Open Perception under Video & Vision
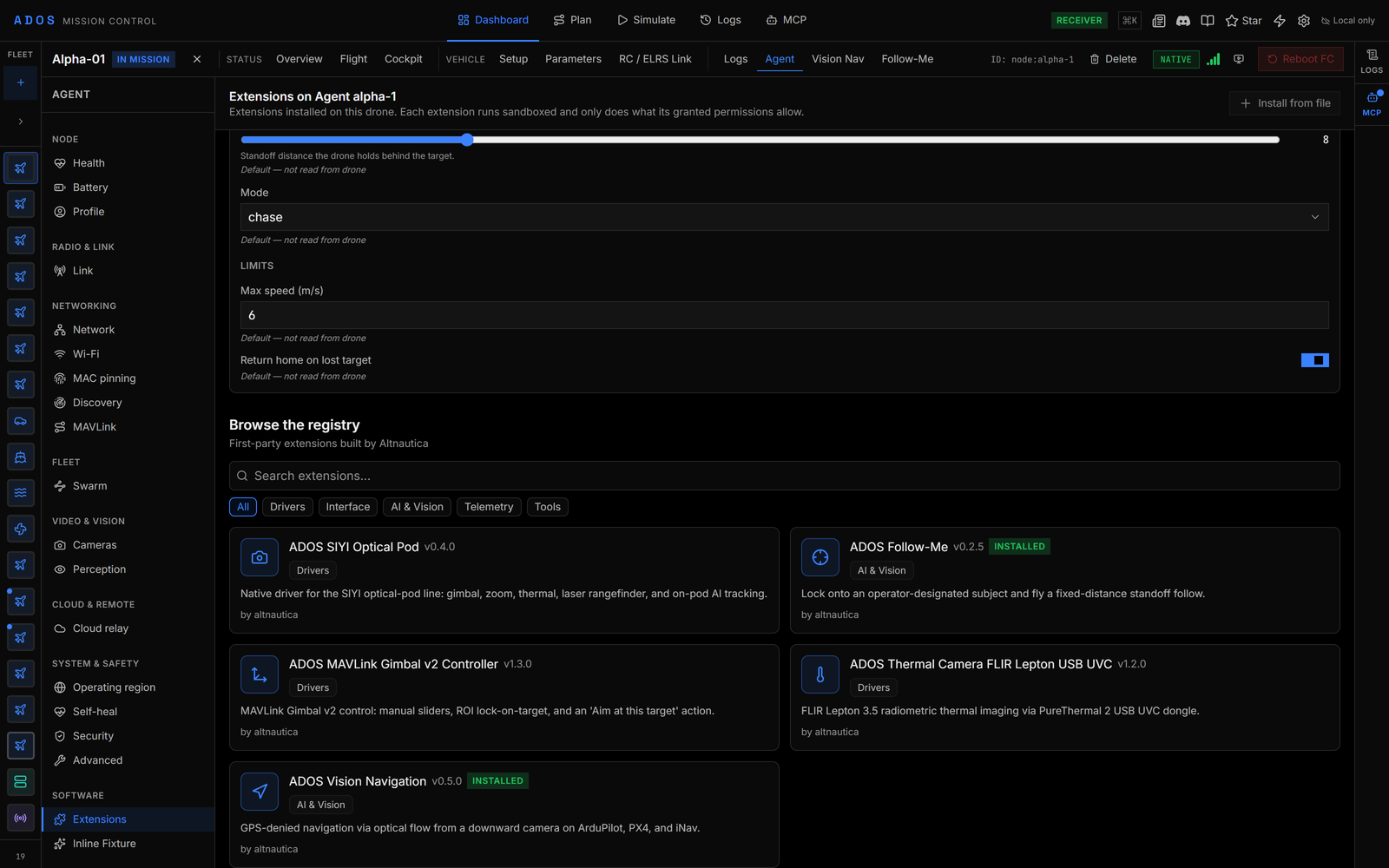This screenshot has width=1389, height=868. coord(128,569)
